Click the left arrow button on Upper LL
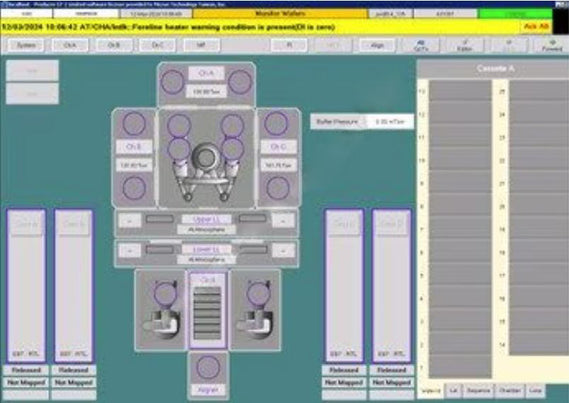 [x=130, y=221]
